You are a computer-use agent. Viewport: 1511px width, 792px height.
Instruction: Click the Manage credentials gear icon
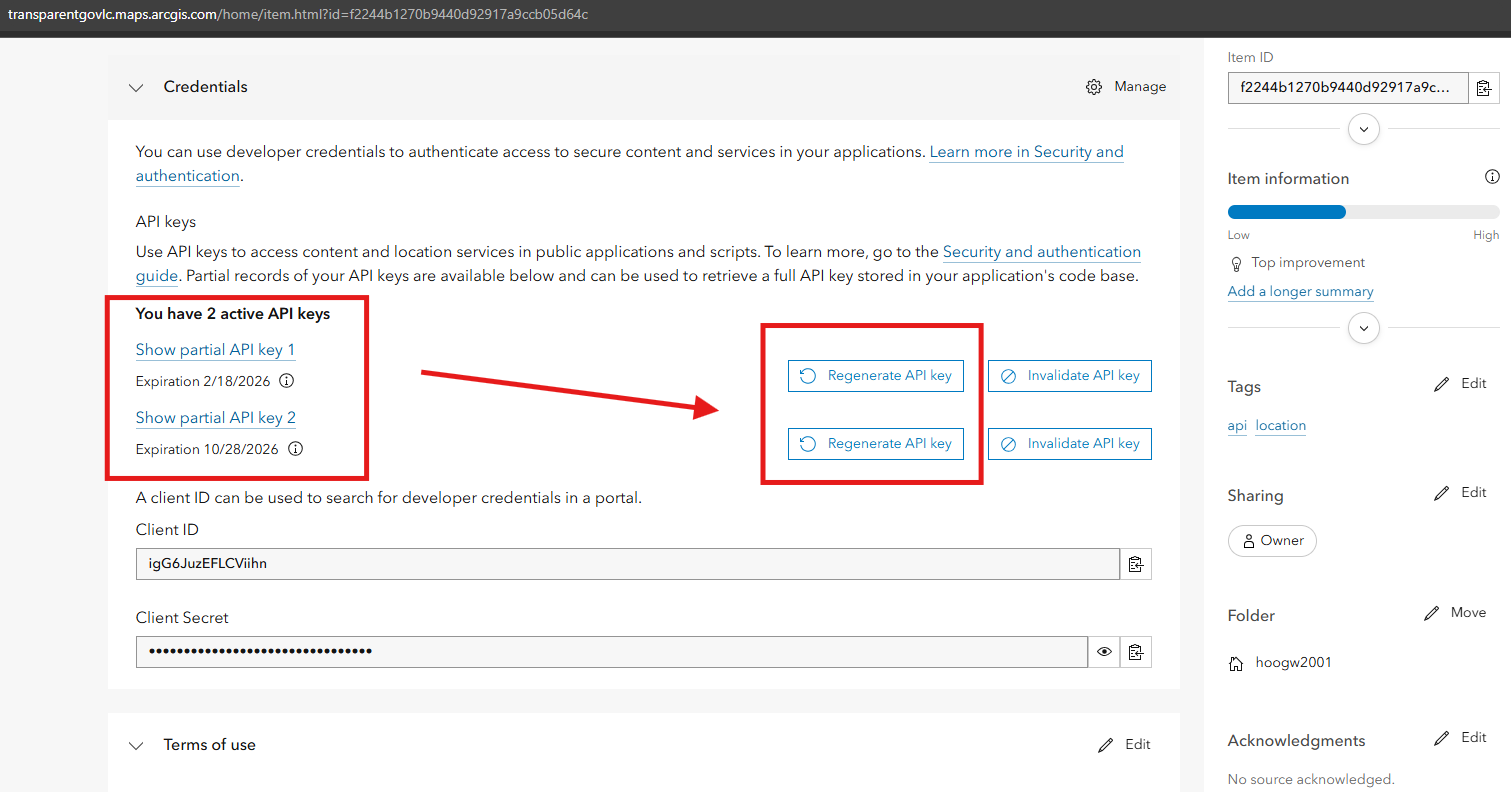click(x=1094, y=87)
